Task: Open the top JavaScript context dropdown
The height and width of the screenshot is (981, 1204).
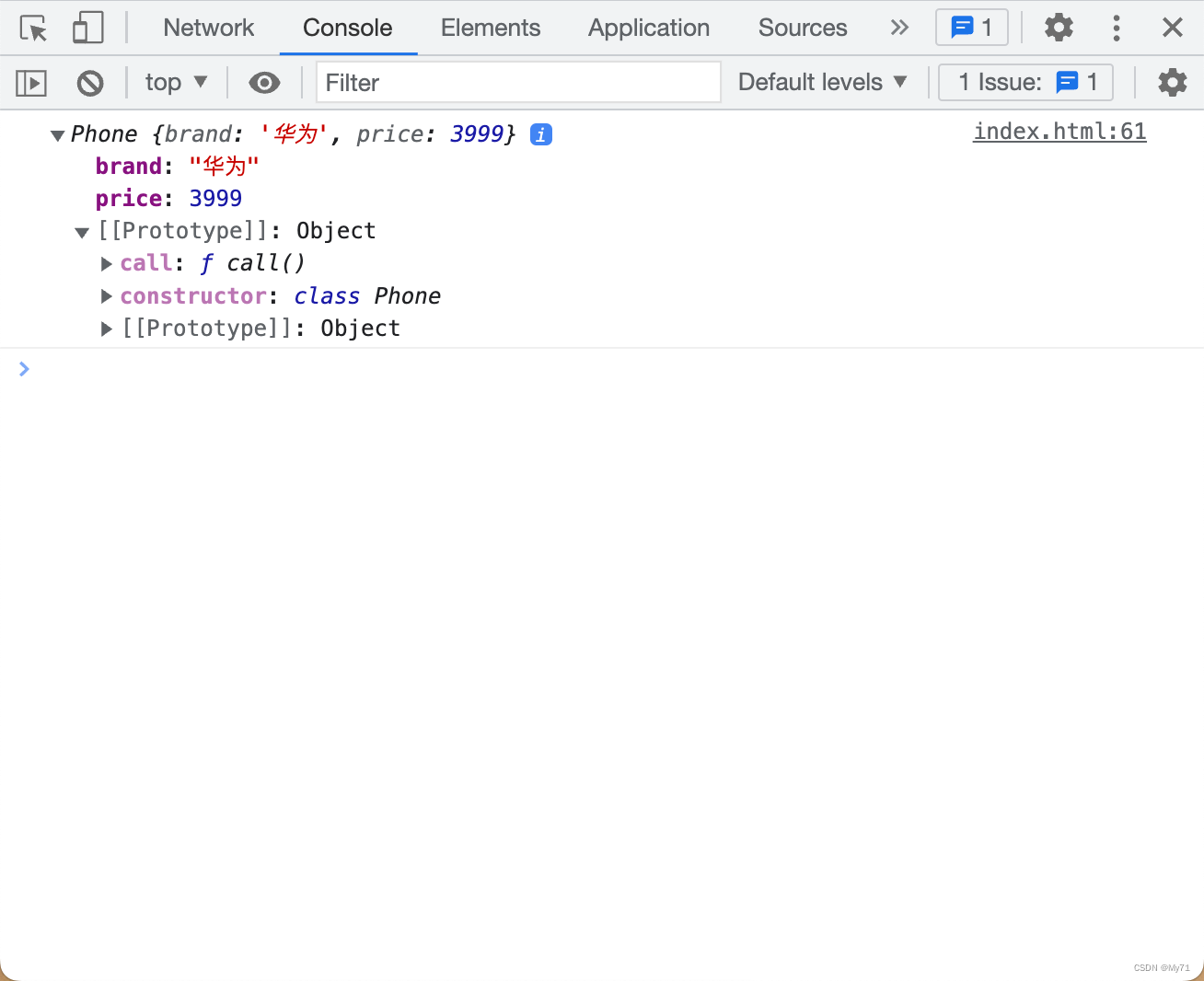Action: [x=176, y=83]
